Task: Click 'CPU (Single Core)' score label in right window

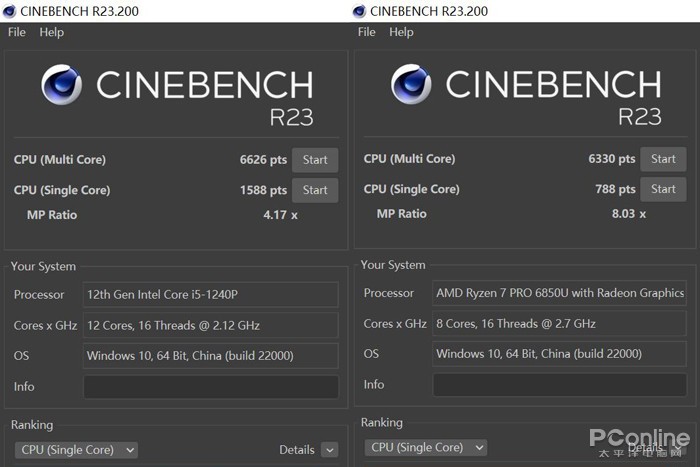Action: (411, 189)
